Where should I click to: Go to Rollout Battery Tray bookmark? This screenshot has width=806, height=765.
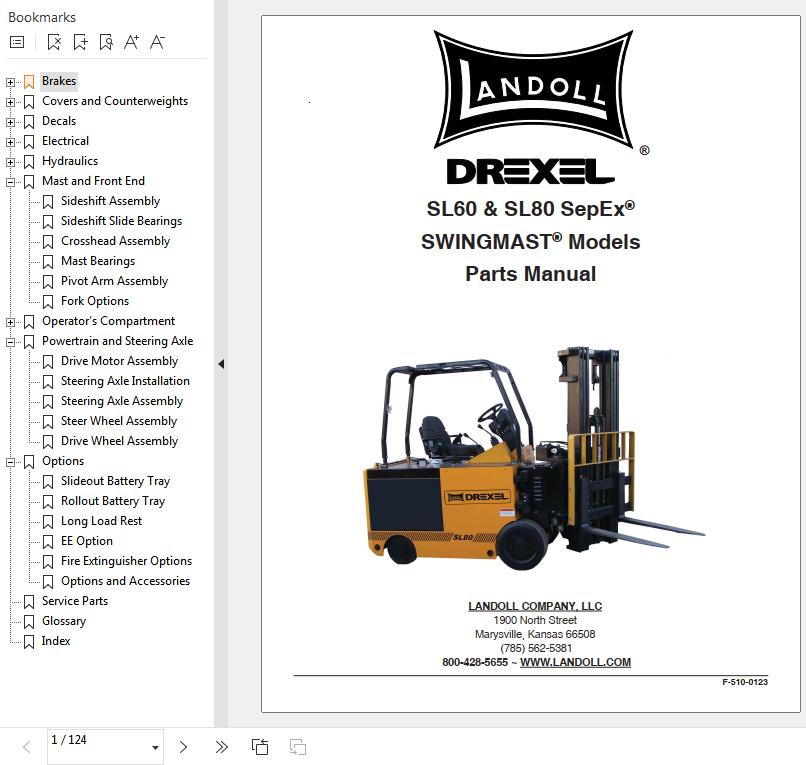click(x=113, y=501)
